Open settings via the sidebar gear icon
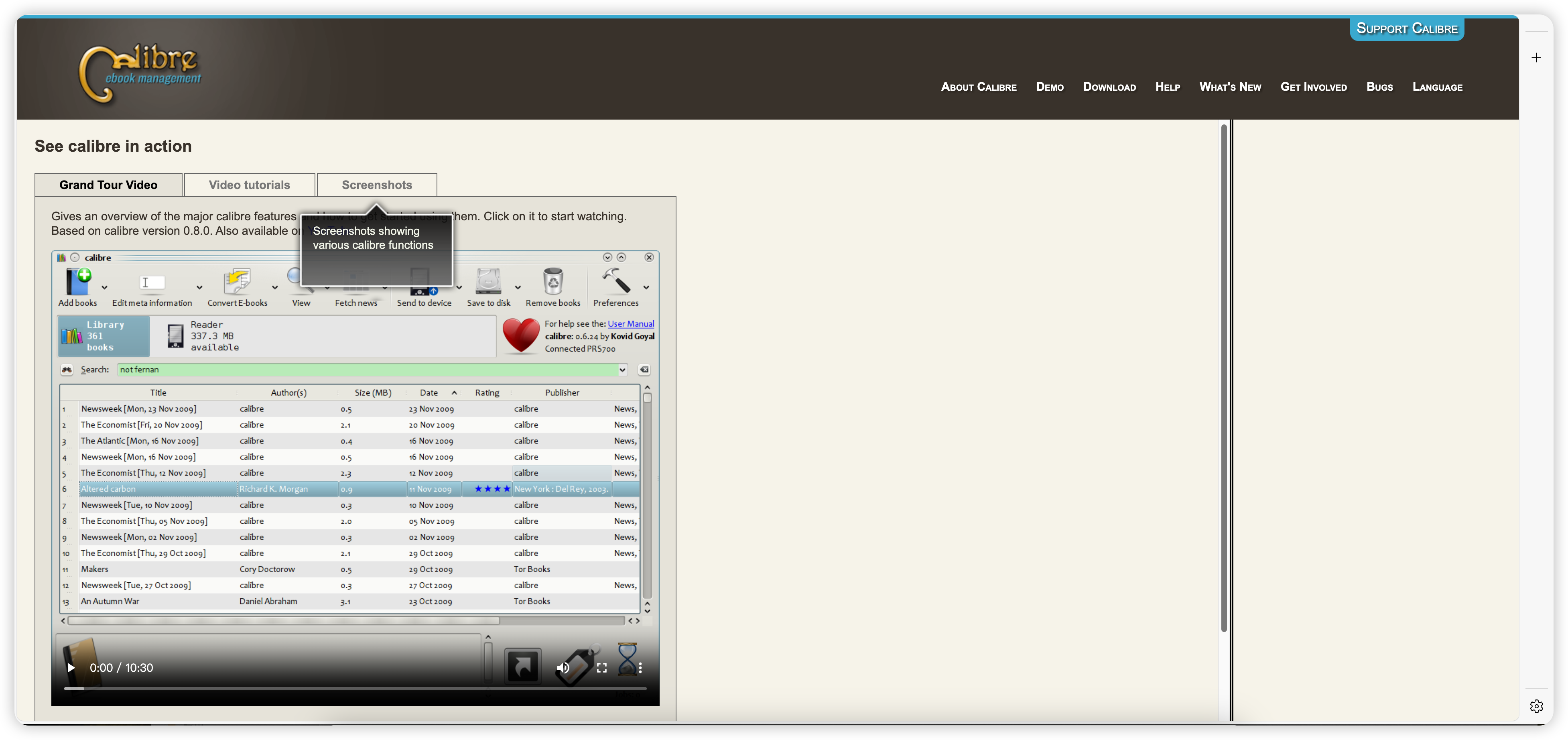Image resolution: width=1568 pixels, height=740 pixels. tap(1536, 706)
